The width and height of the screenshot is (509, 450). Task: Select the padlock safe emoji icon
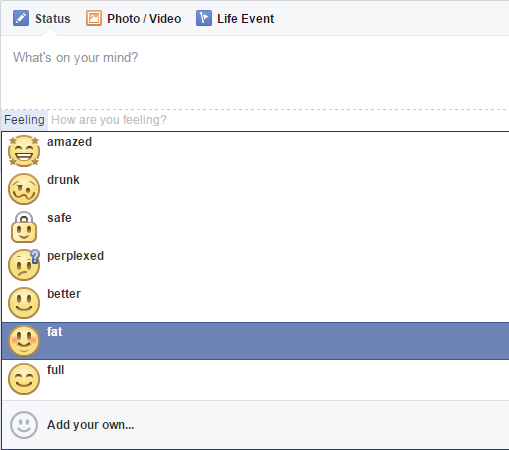point(24,227)
